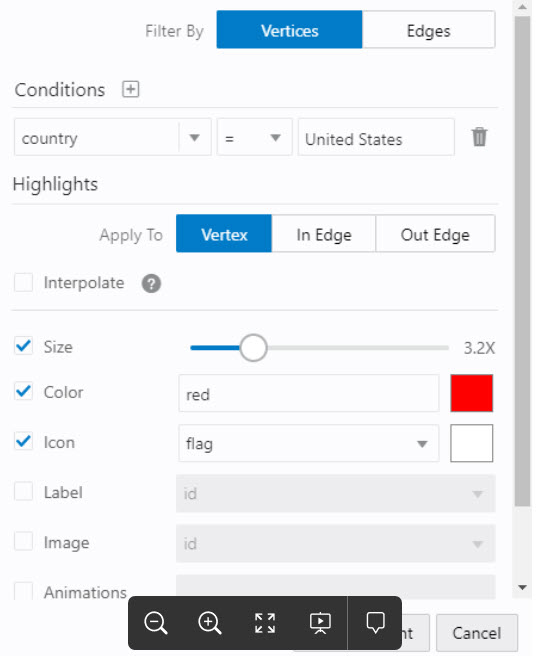Select the In Edge apply-to option
Screen dimensions: 536x658
(324, 234)
